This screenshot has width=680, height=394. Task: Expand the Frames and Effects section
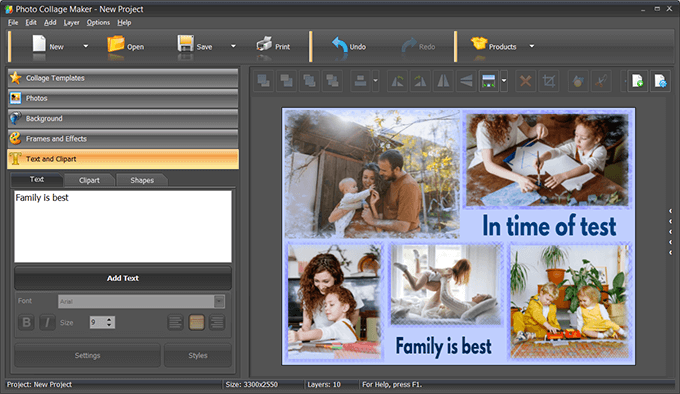(123, 139)
